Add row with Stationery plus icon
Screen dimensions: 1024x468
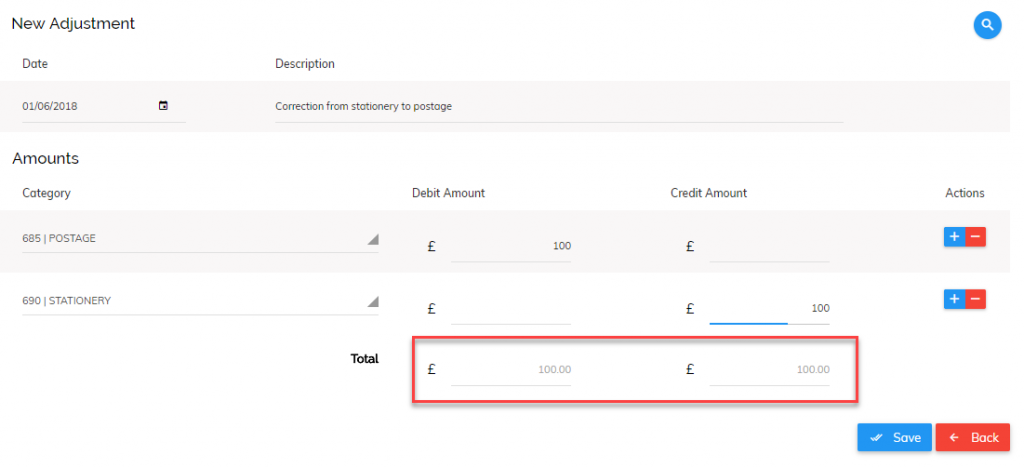pos(954,299)
